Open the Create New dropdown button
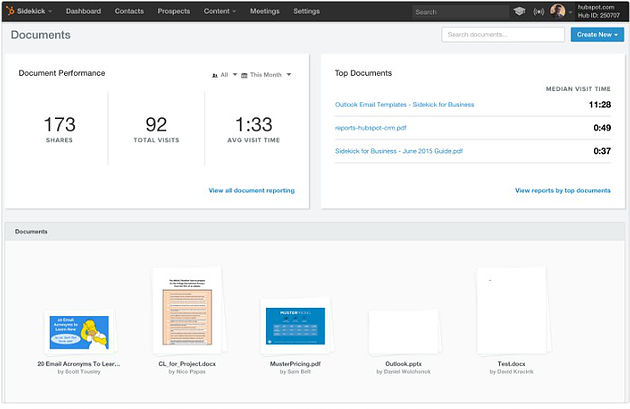 tap(597, 35)
